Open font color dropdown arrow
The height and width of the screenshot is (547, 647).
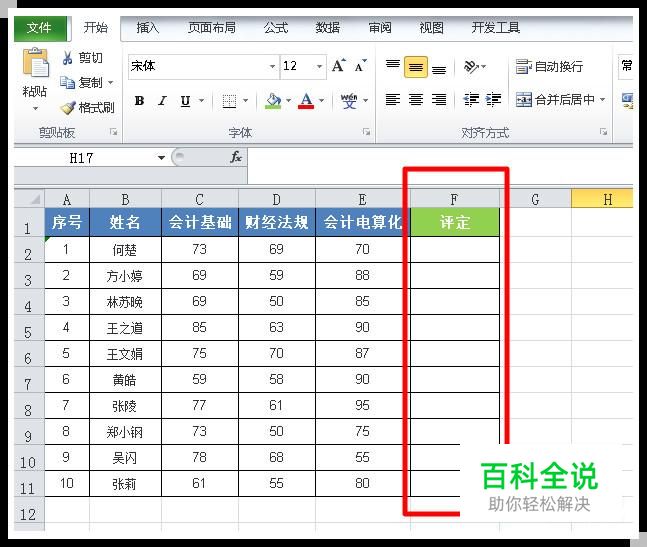(x=321, y=100)
